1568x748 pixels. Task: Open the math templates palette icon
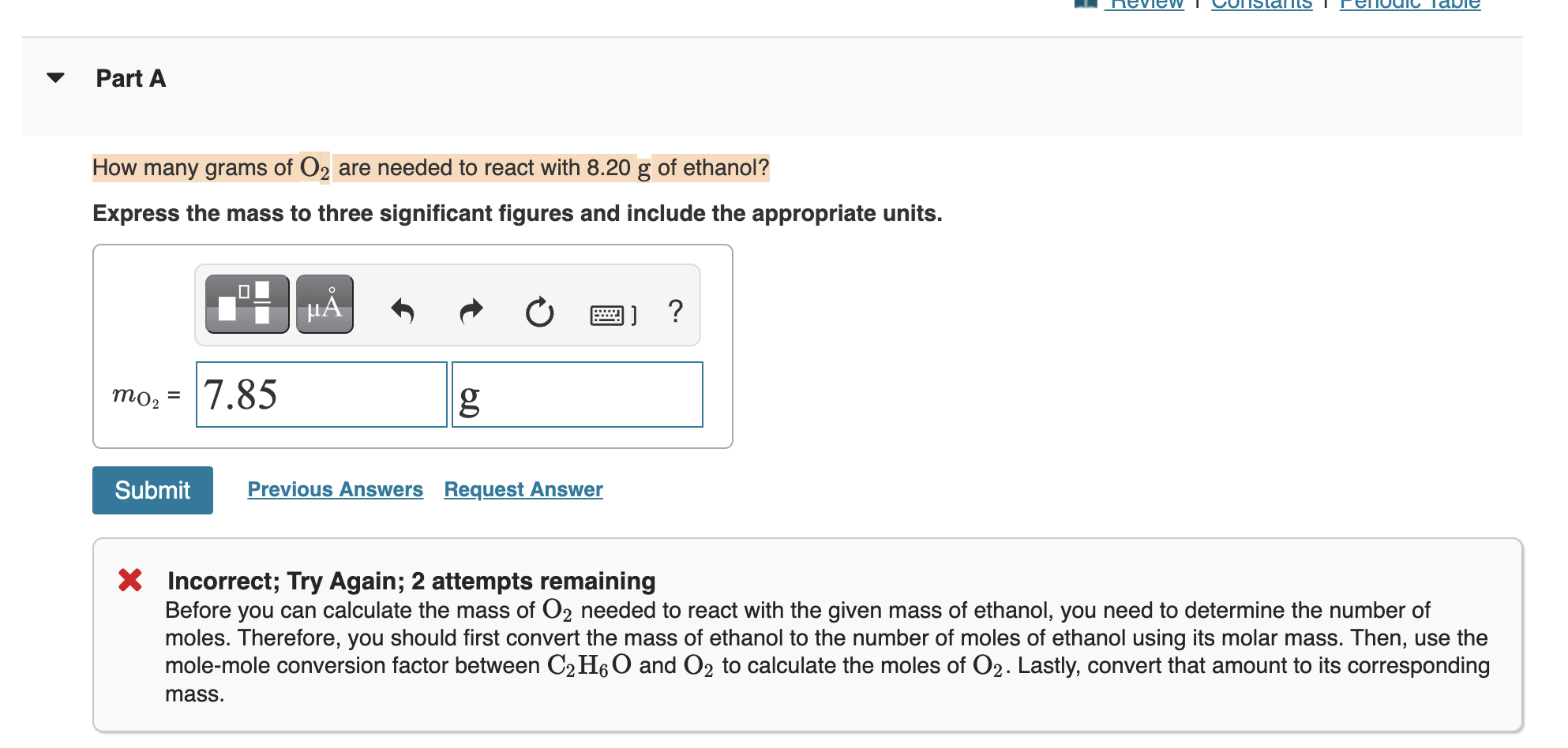(246, 304)
